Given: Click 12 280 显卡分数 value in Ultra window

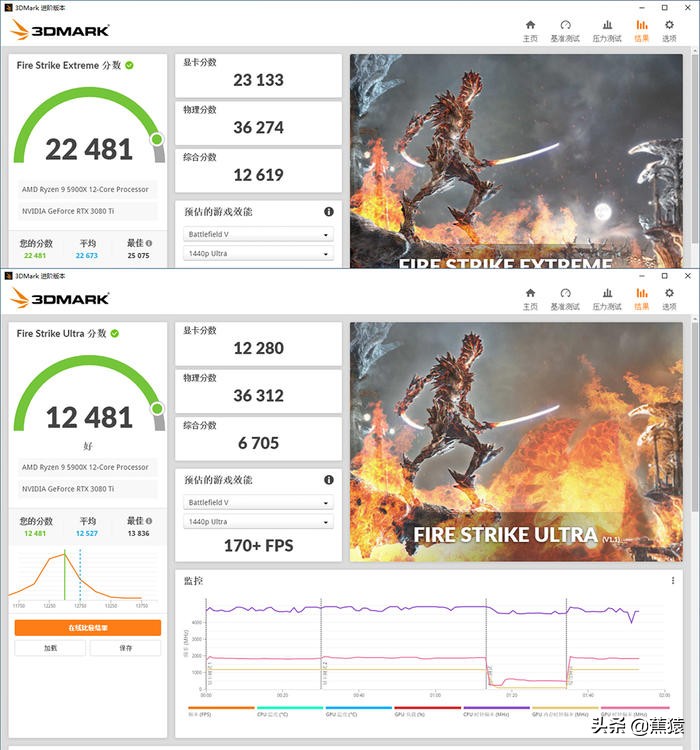Looking at the screenshot, I should point(258,348).
